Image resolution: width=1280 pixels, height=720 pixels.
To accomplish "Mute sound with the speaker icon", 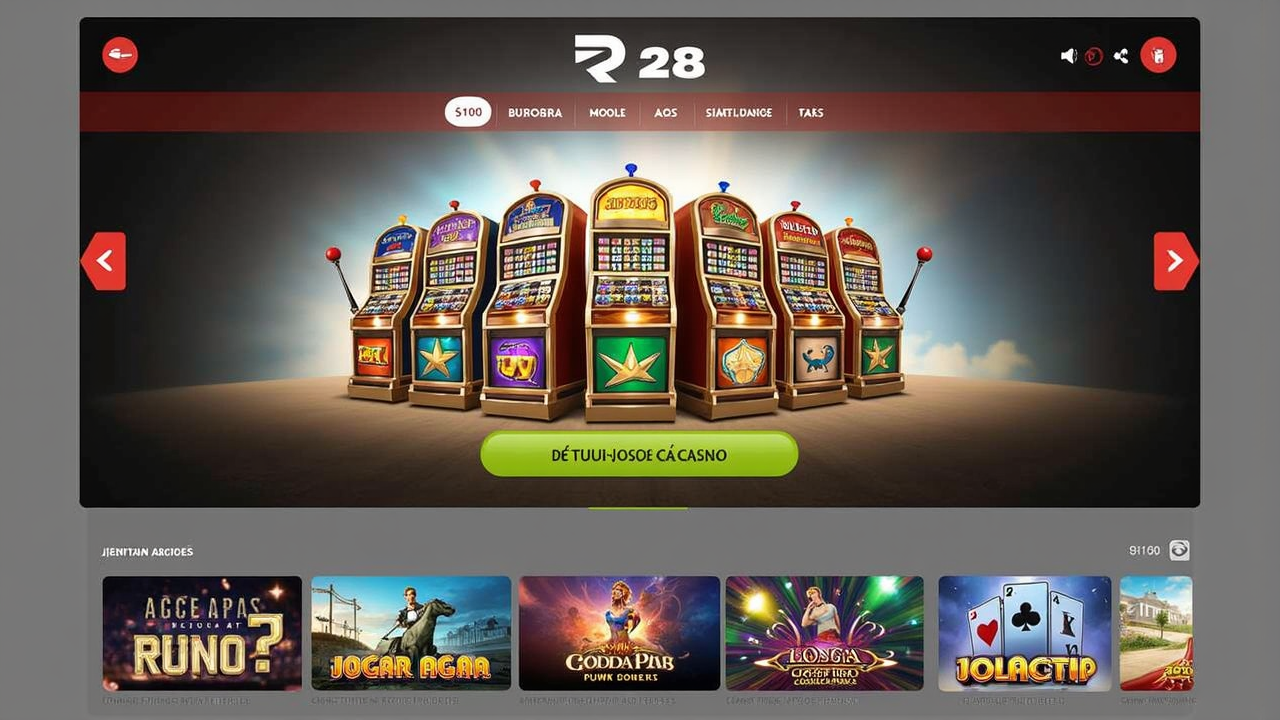I will click(1068, 56).
